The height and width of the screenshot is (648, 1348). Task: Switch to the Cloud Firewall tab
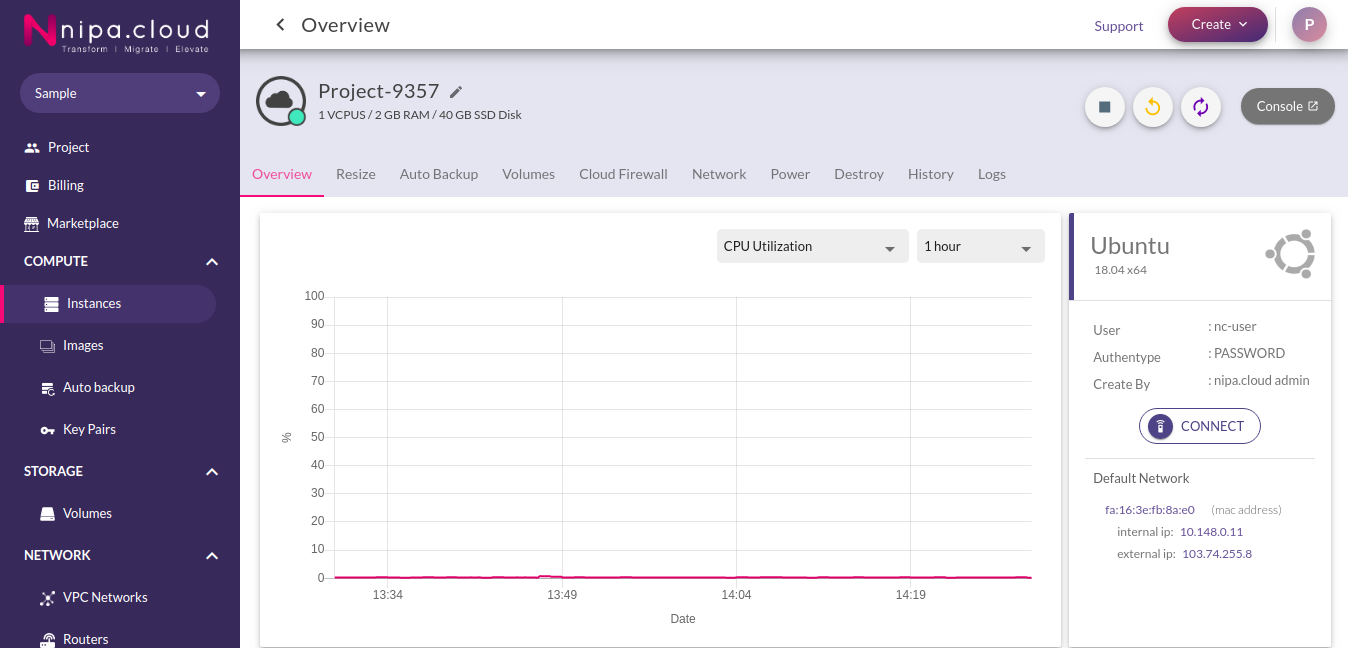(623, 174)
